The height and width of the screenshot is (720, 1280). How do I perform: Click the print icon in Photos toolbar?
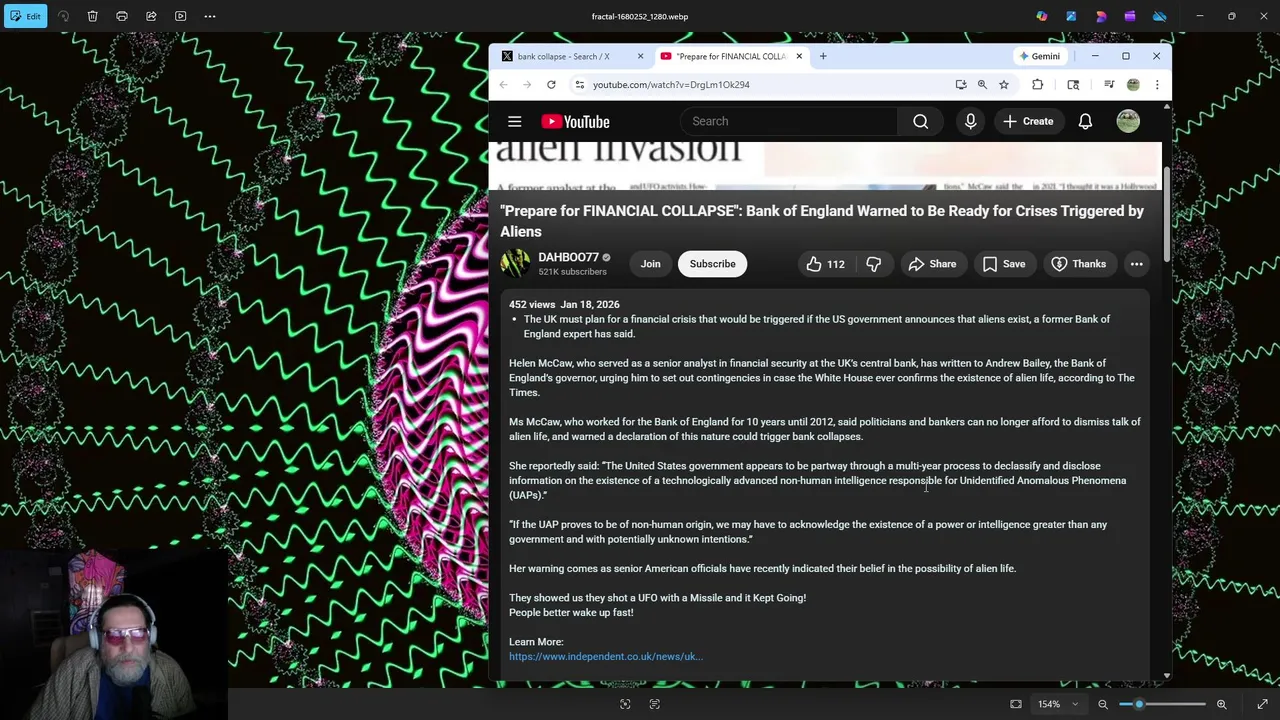(122, 16)
